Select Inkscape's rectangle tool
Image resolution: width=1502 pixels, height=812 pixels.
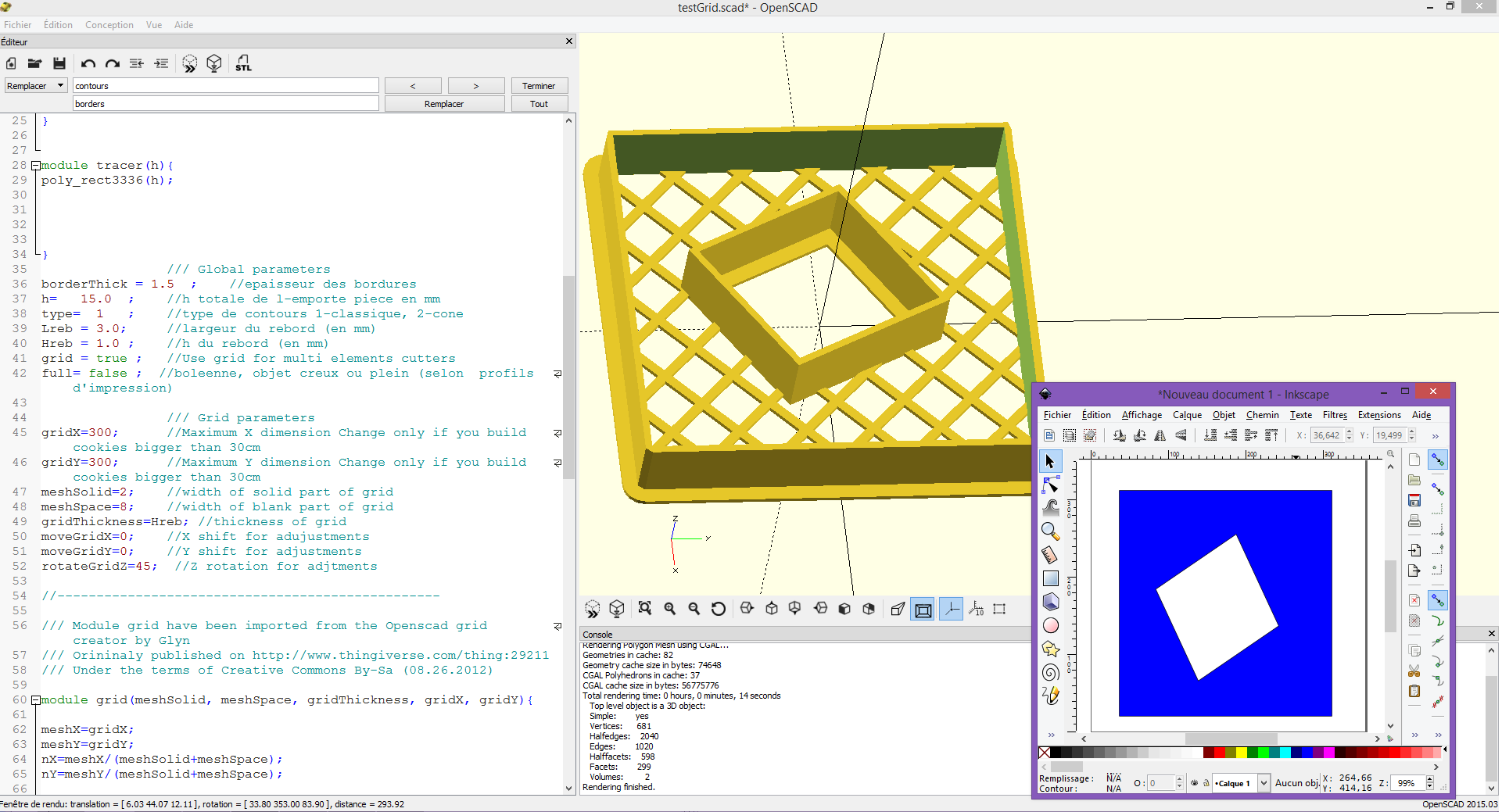point(1051,578)
